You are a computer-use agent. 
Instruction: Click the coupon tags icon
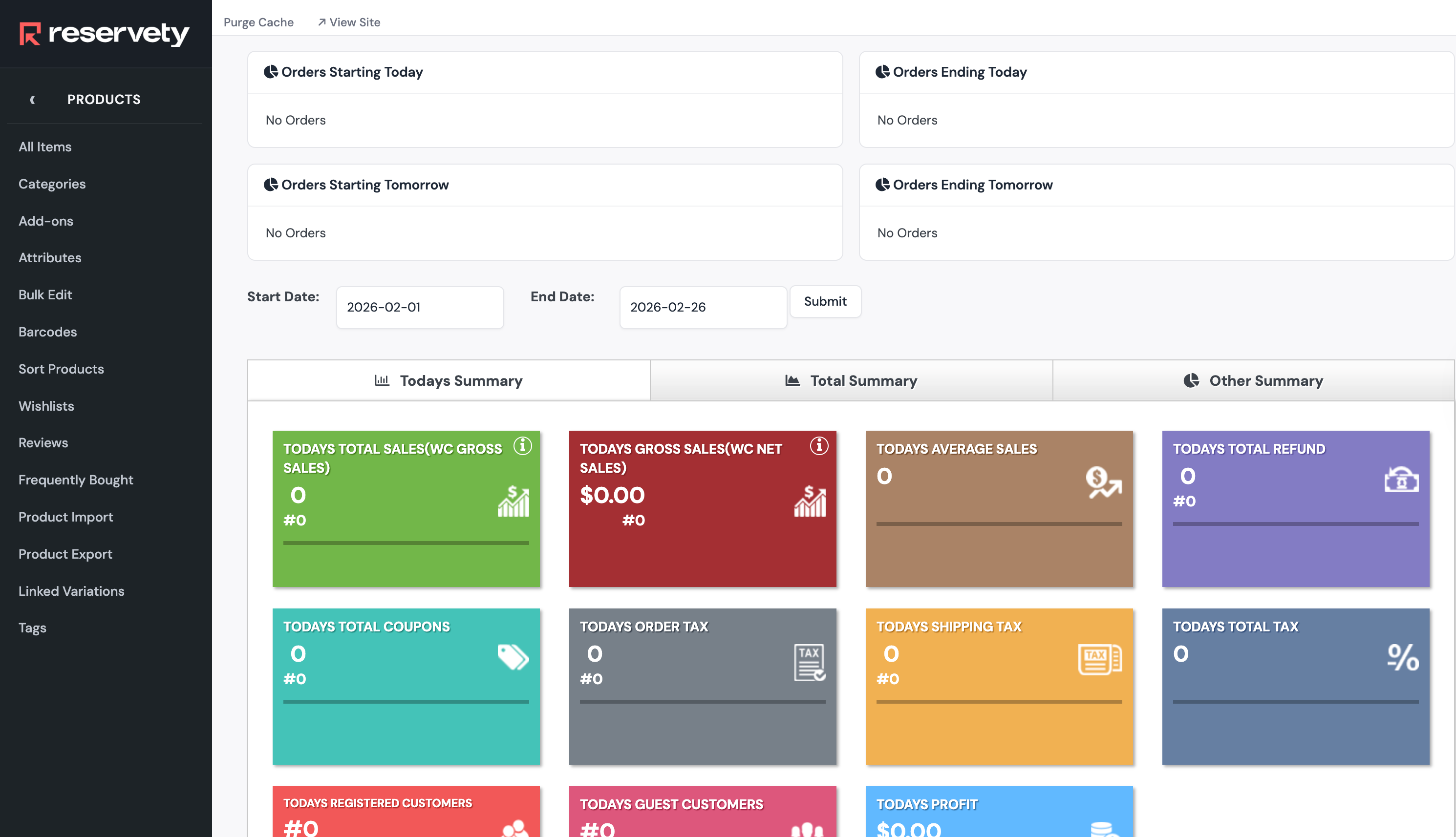[513, 657]
